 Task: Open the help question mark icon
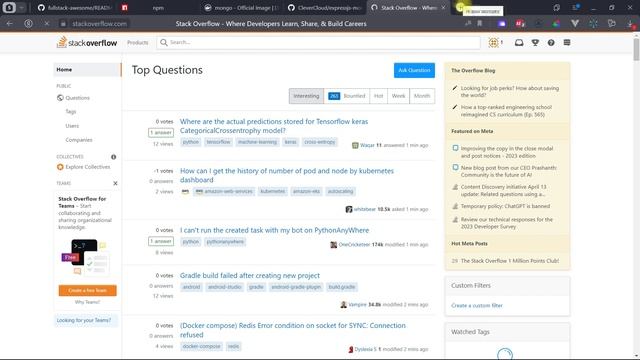[551, 42]
